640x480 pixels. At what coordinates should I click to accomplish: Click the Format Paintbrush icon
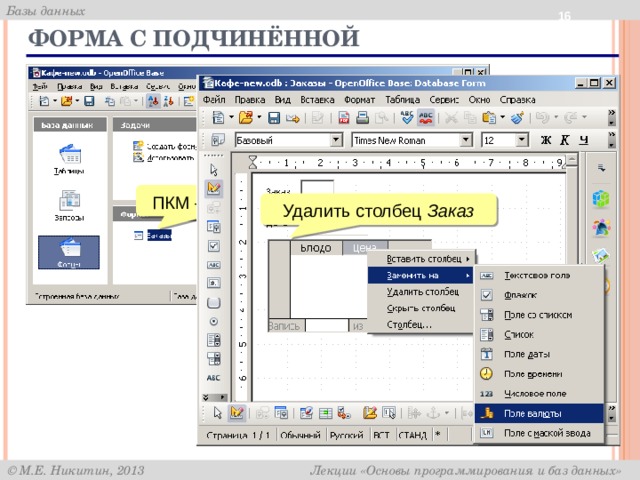tap(517, 118)
